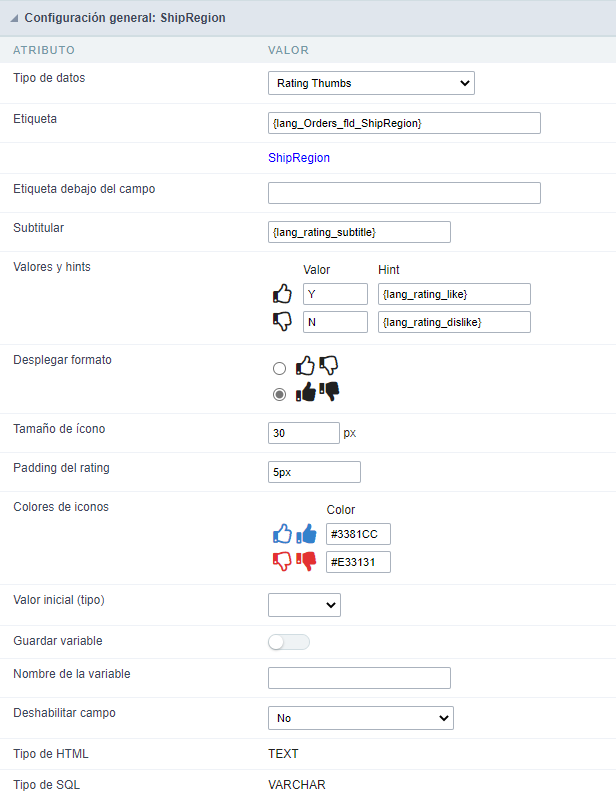Collapse the Configuración general: ShipRegion section

point(17,17)
